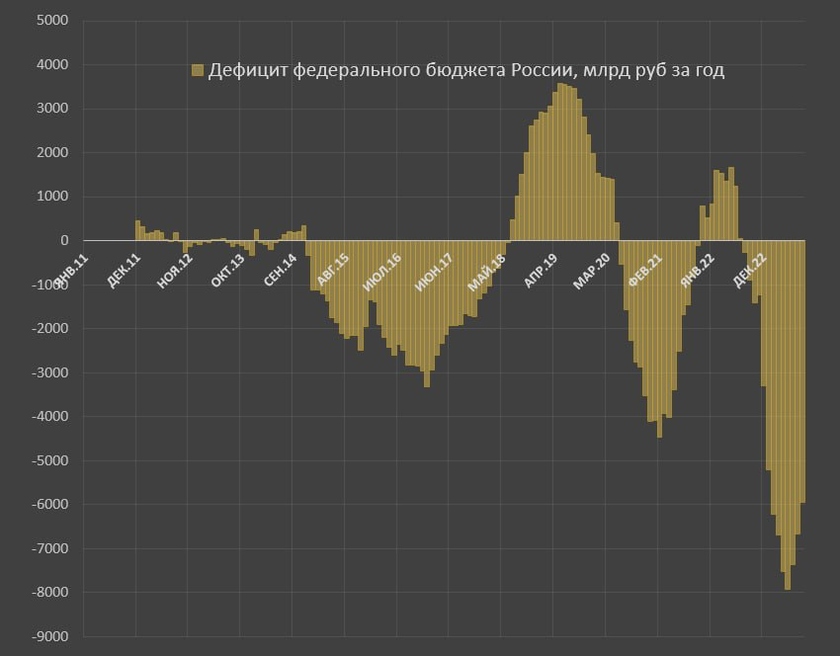Select the ЯНВ.22 date label
840x656 pixels.
[697, 270]
